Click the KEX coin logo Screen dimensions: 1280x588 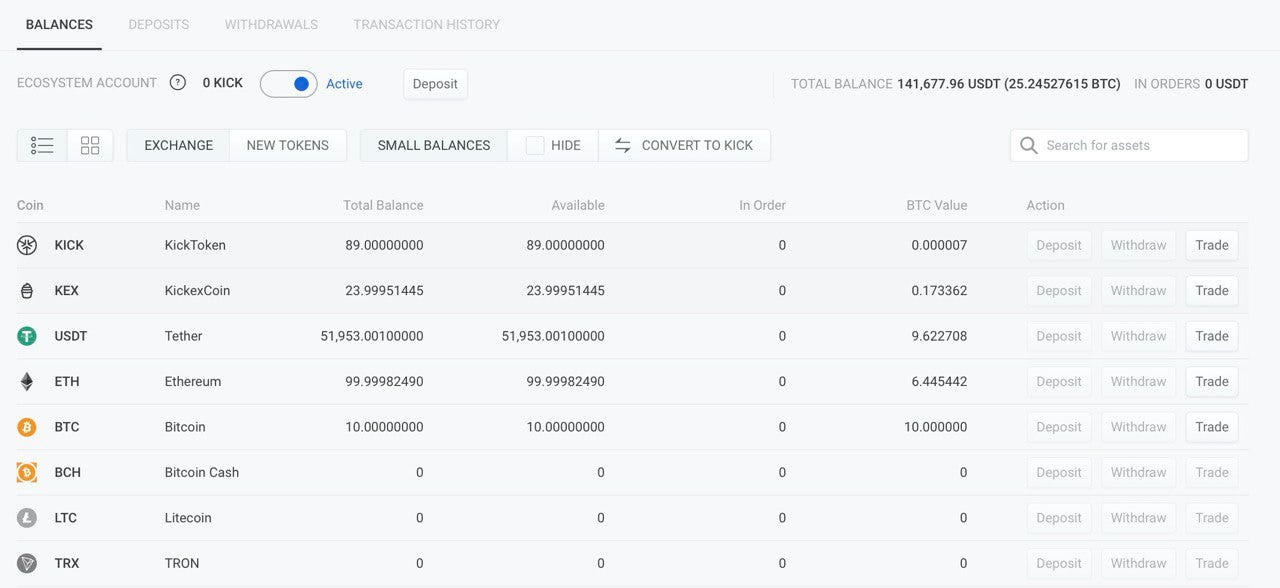pyautogui.click(x=27, y=291)
